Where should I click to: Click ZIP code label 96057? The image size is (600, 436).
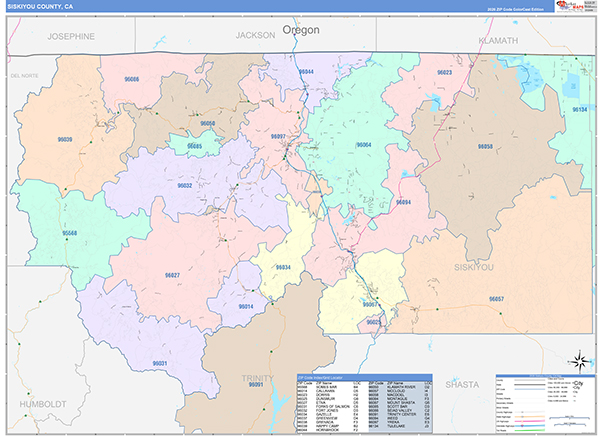[x=496, y=299]
